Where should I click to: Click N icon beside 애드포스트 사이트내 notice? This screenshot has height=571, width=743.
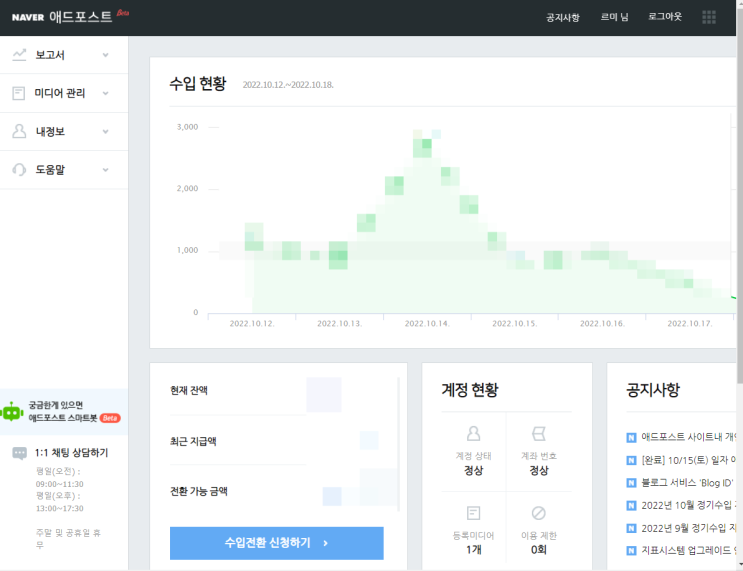631,437
